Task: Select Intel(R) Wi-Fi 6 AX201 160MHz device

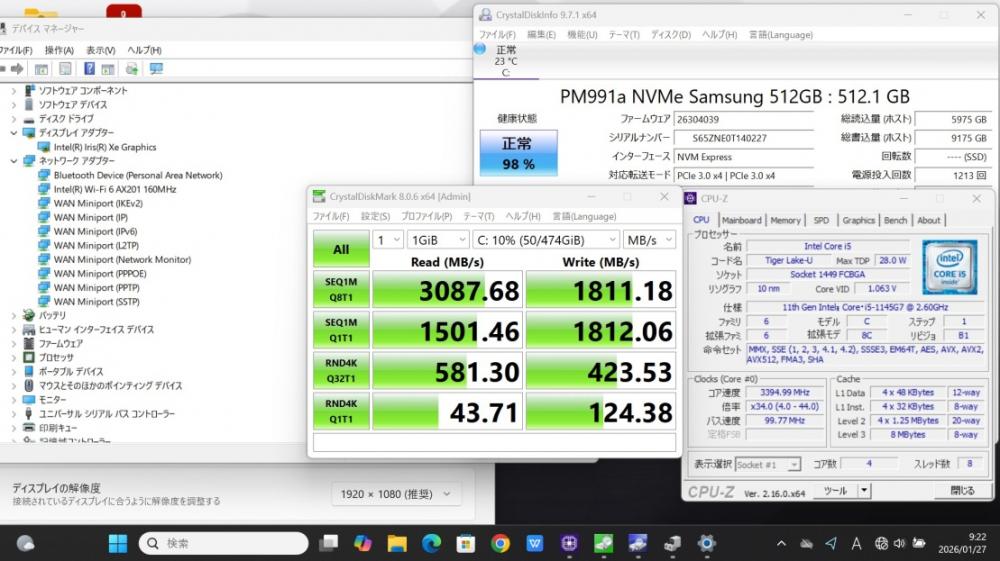Action: pyautogui.click(x=114, y=189)
